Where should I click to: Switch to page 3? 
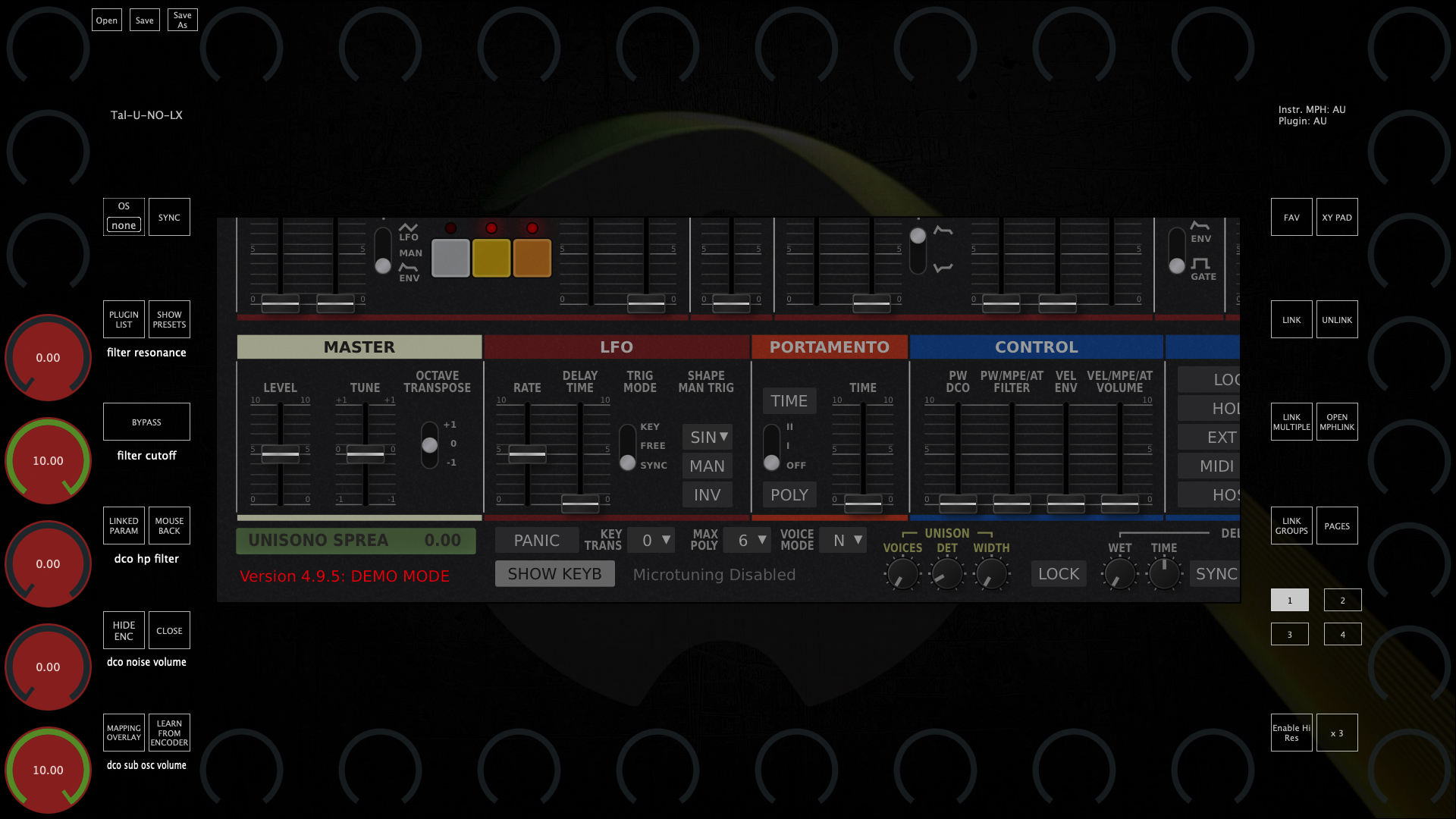click(x=1290, y=635)
